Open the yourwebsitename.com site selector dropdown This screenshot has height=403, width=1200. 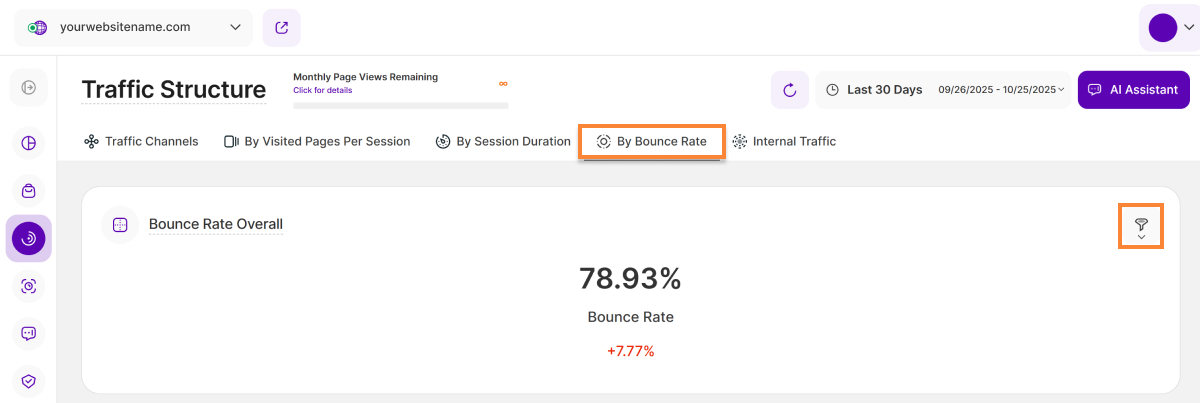pos(133,27)
